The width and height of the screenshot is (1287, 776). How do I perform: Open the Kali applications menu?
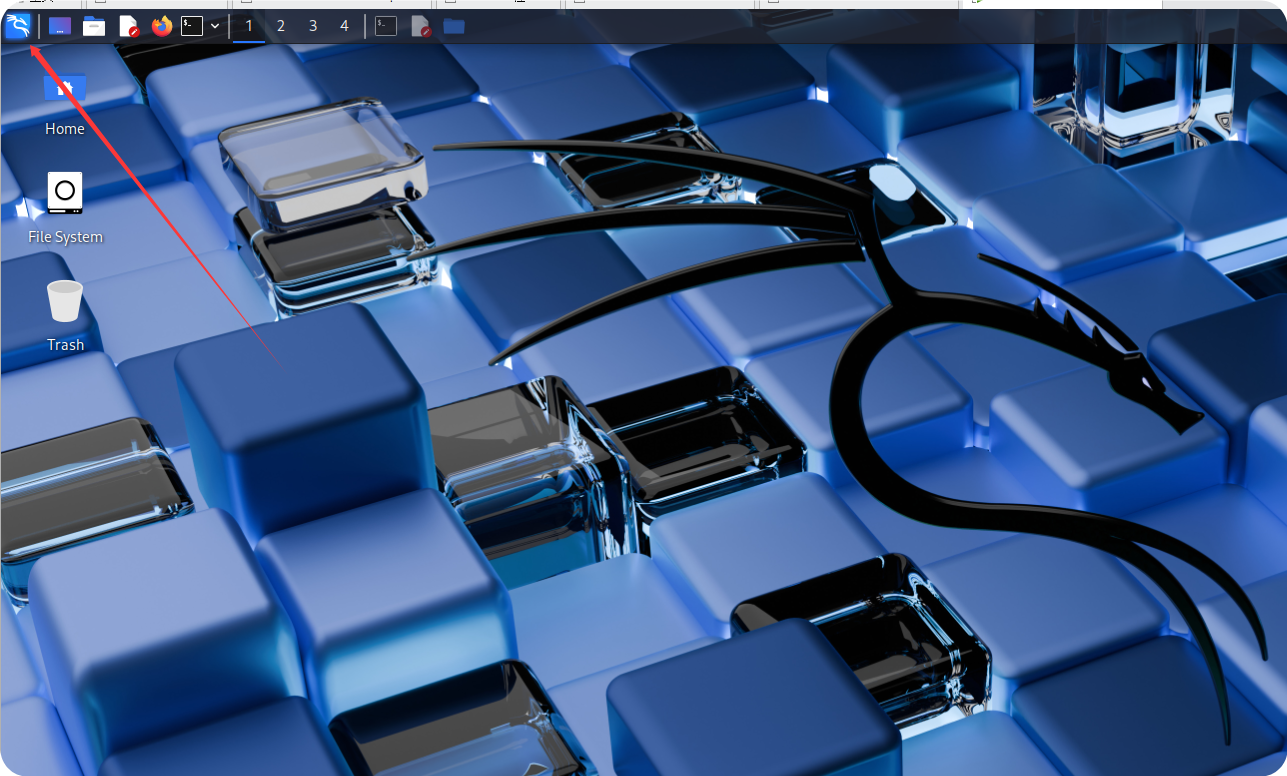[18, 26]
